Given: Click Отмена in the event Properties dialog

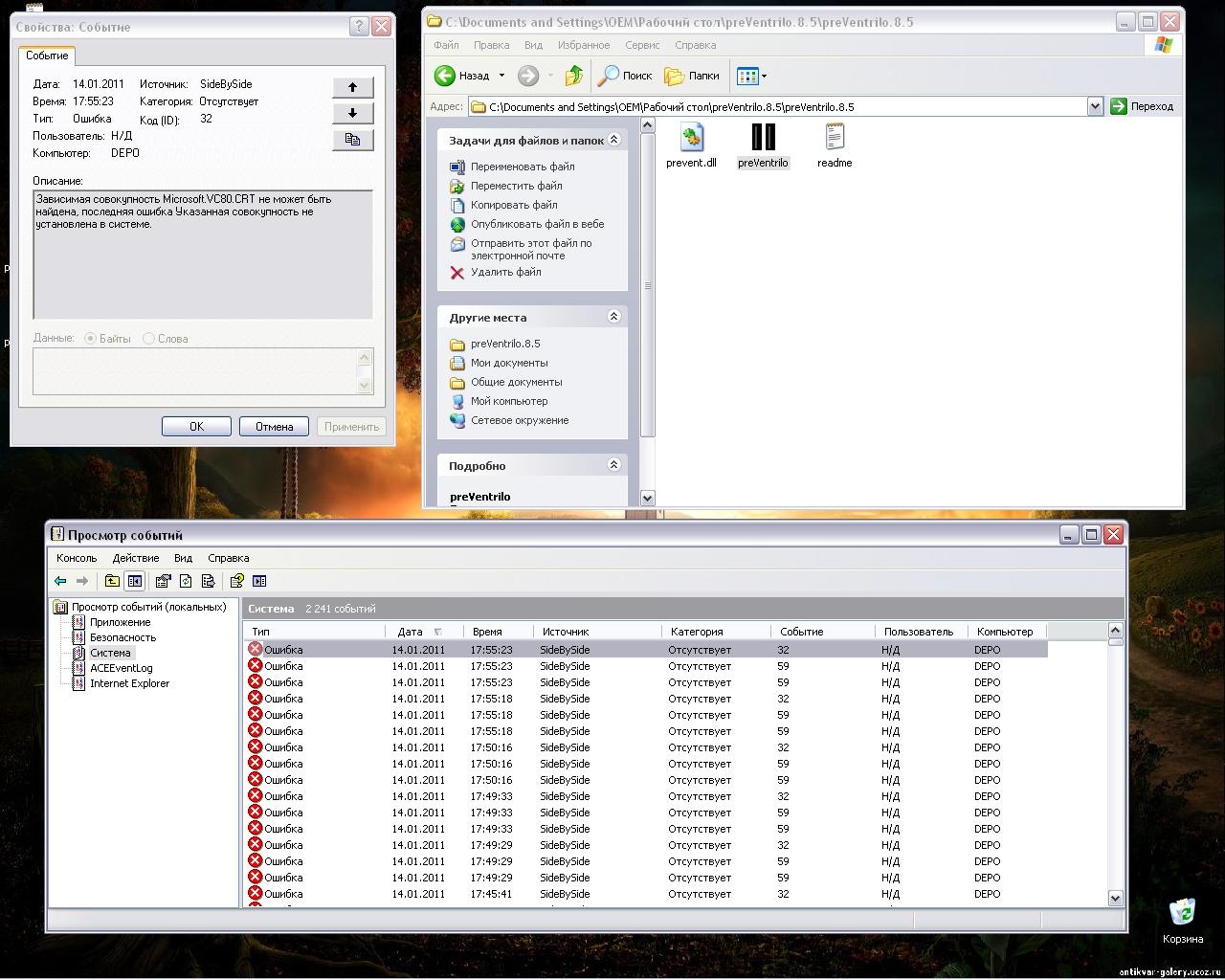Looking at the screenshot, I should [274, 427].
